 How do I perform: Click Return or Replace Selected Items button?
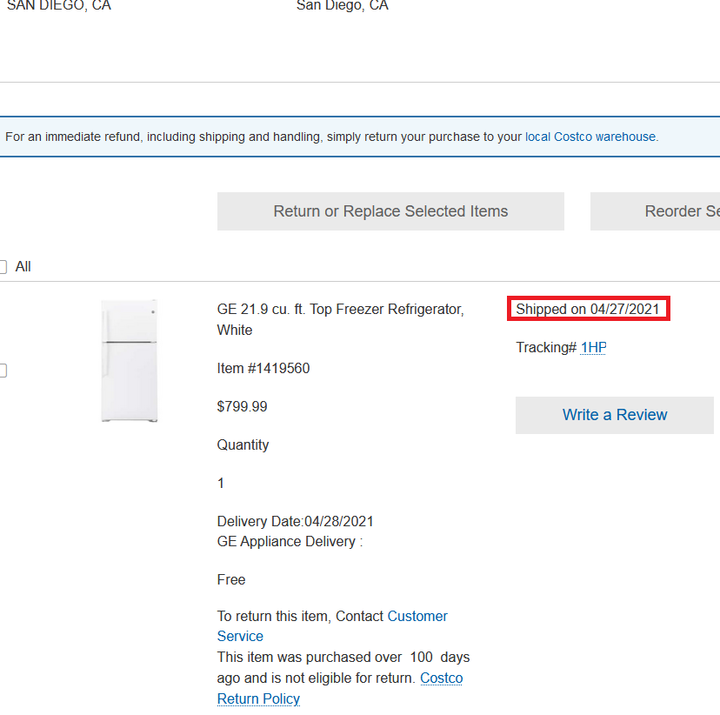390,211
